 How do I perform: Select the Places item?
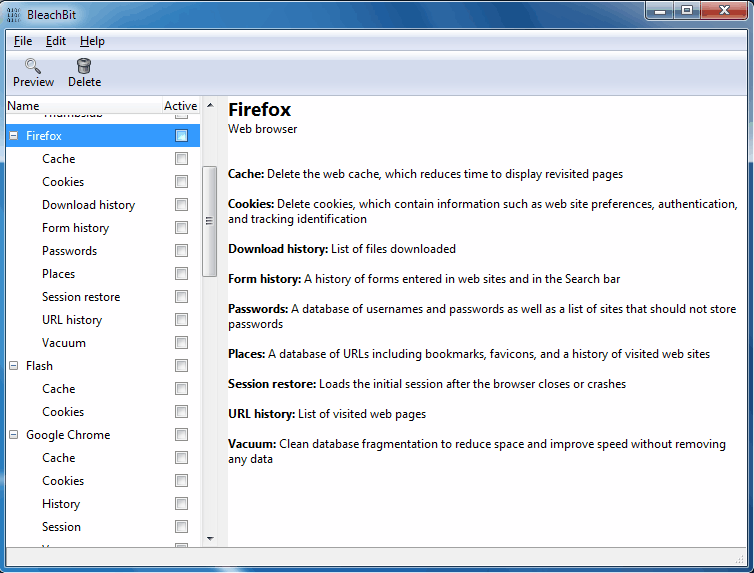pos(59,274)
